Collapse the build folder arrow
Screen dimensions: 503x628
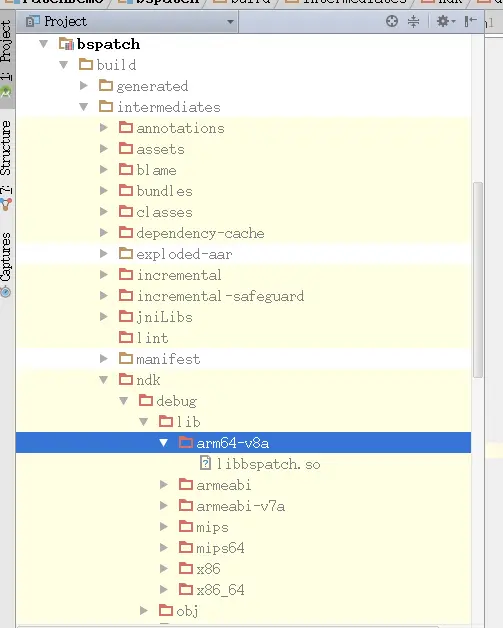click(x=64, y=64)
